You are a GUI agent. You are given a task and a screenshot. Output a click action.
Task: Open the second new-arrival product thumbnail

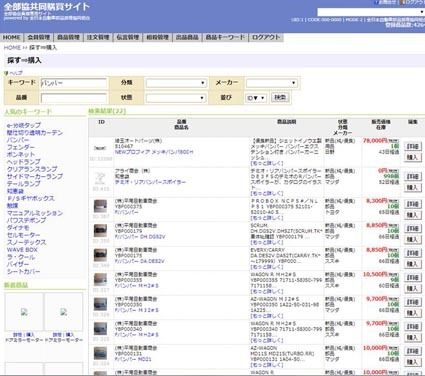[64, 312]
